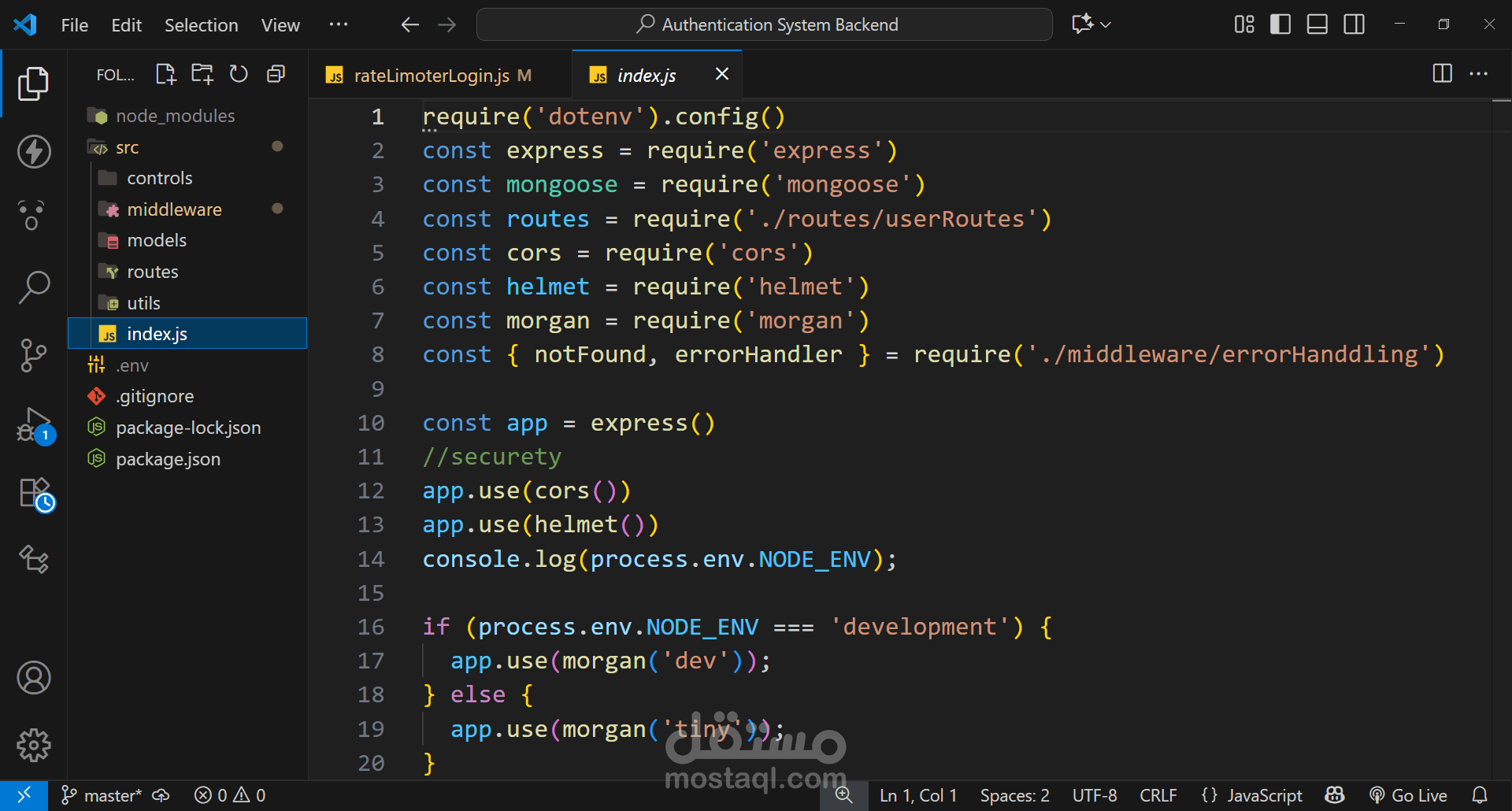Open errors and warnings count

(230, 795)
